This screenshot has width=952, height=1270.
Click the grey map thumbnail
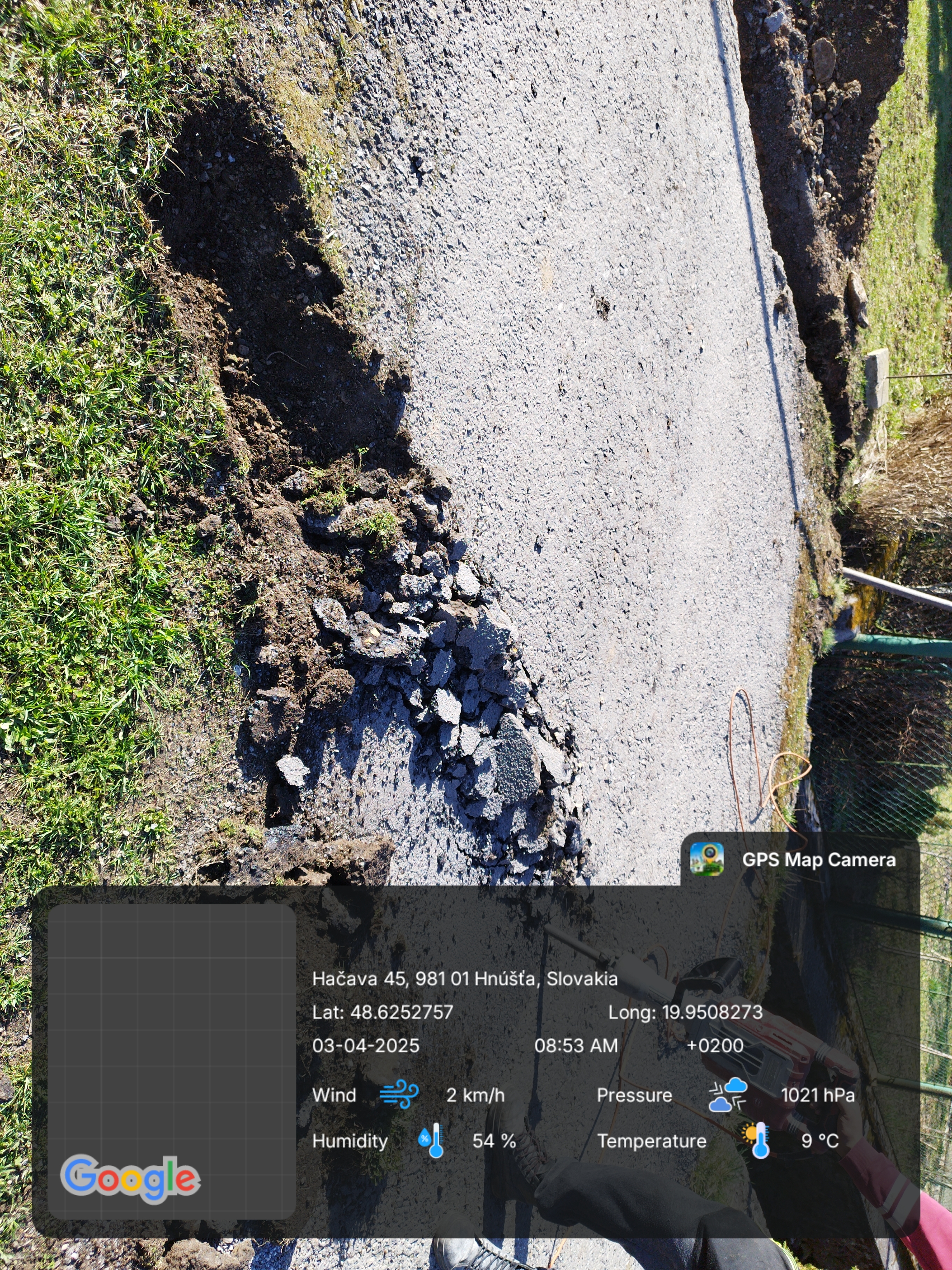pos(171,1062)
